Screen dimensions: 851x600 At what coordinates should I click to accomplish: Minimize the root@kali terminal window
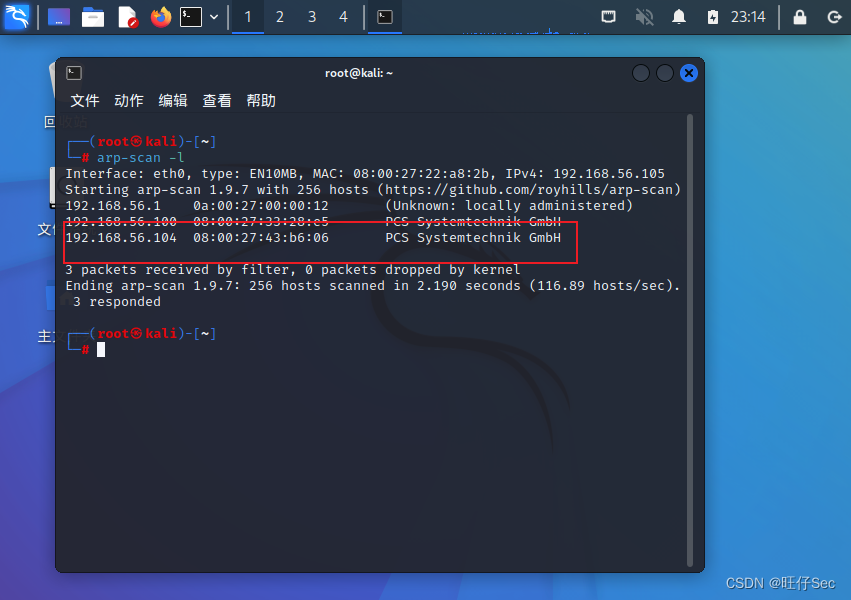641,73
